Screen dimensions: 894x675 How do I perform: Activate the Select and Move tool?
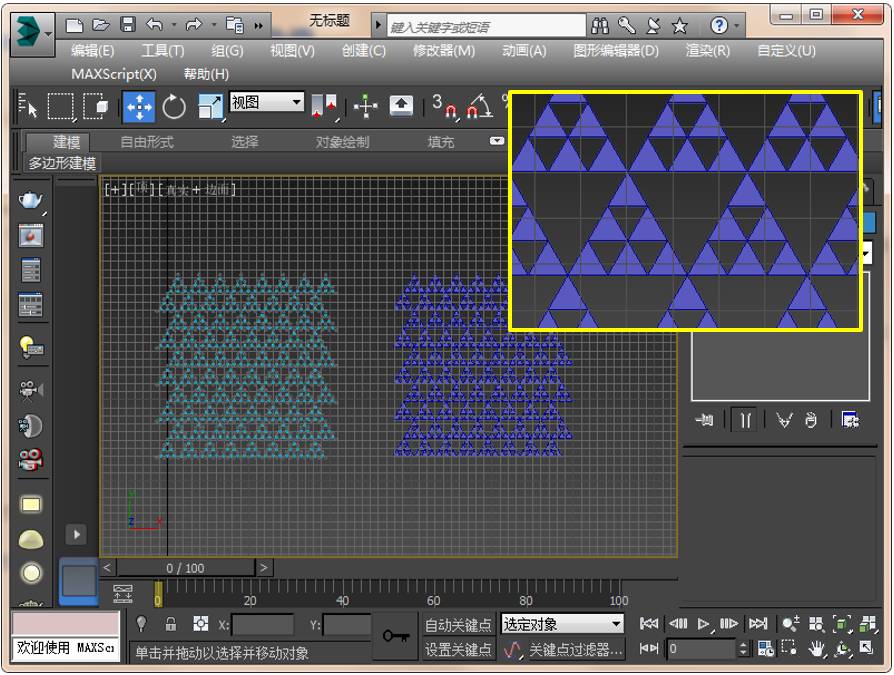click(139, 107)
